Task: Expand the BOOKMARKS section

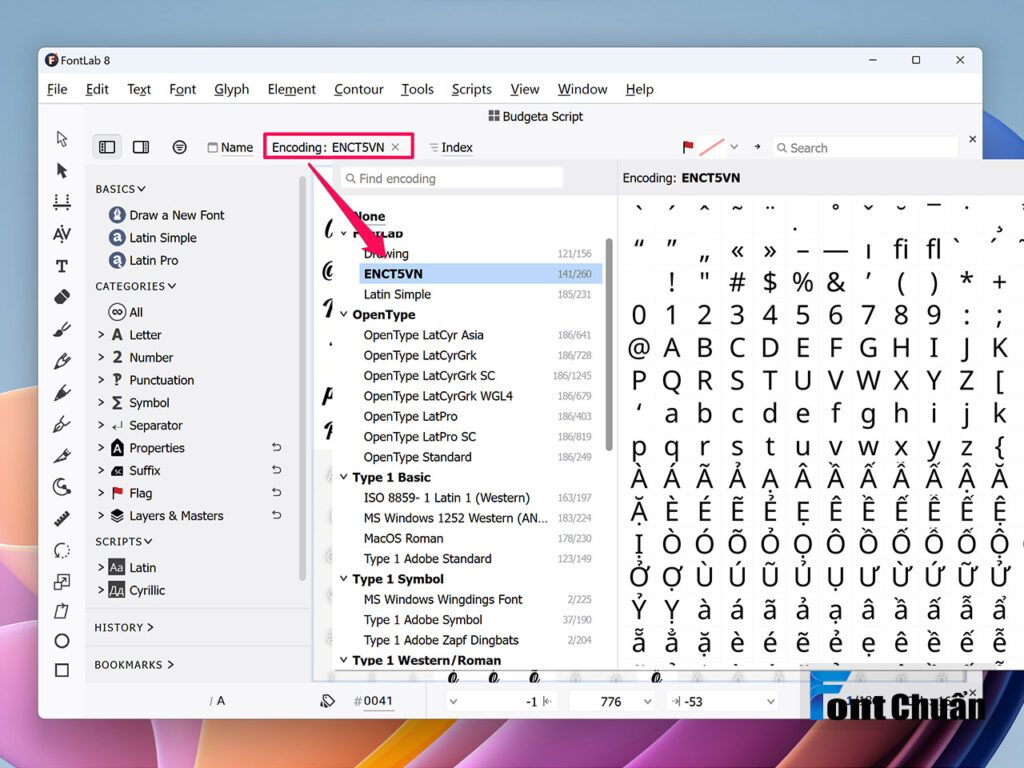Action: click(134, 665)
